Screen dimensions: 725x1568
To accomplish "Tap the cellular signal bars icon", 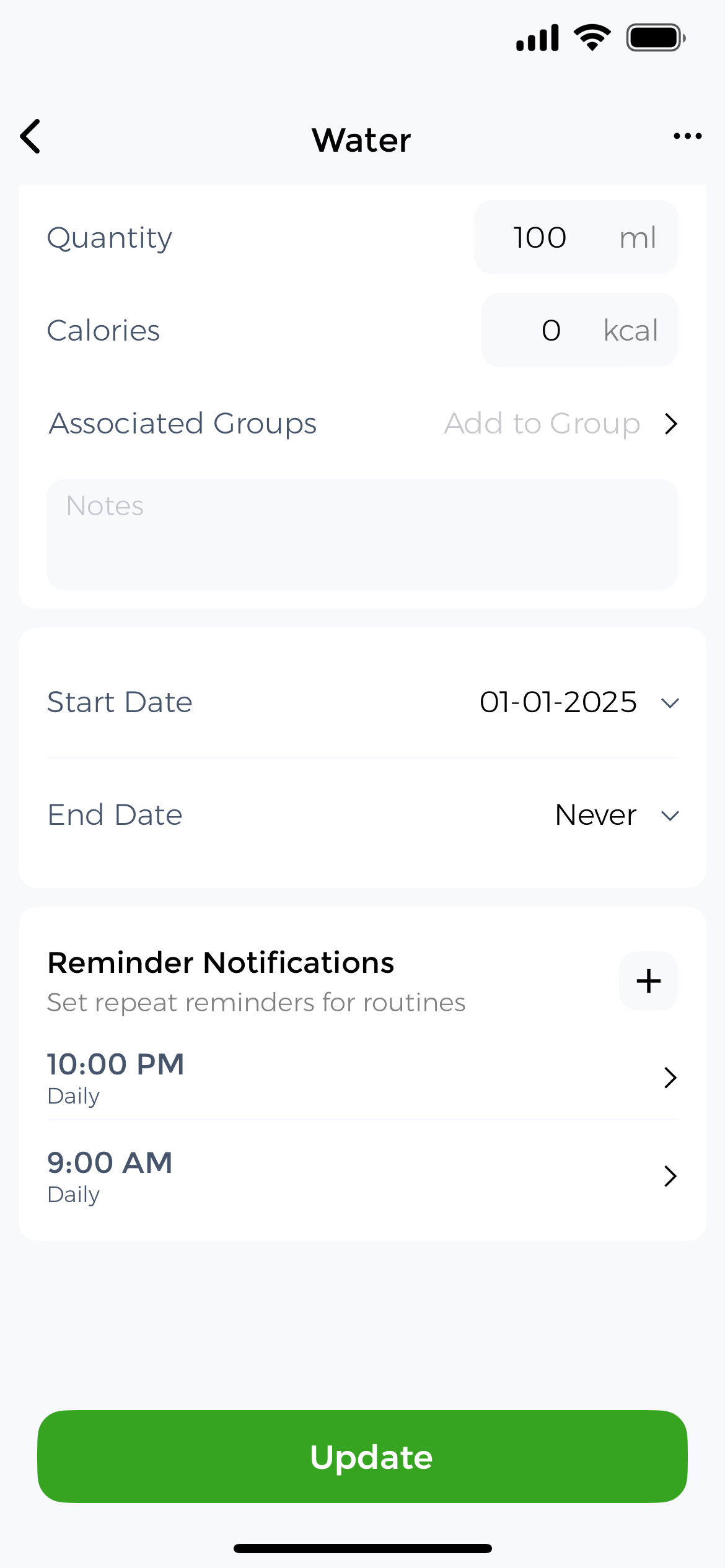I will point(537,37).
